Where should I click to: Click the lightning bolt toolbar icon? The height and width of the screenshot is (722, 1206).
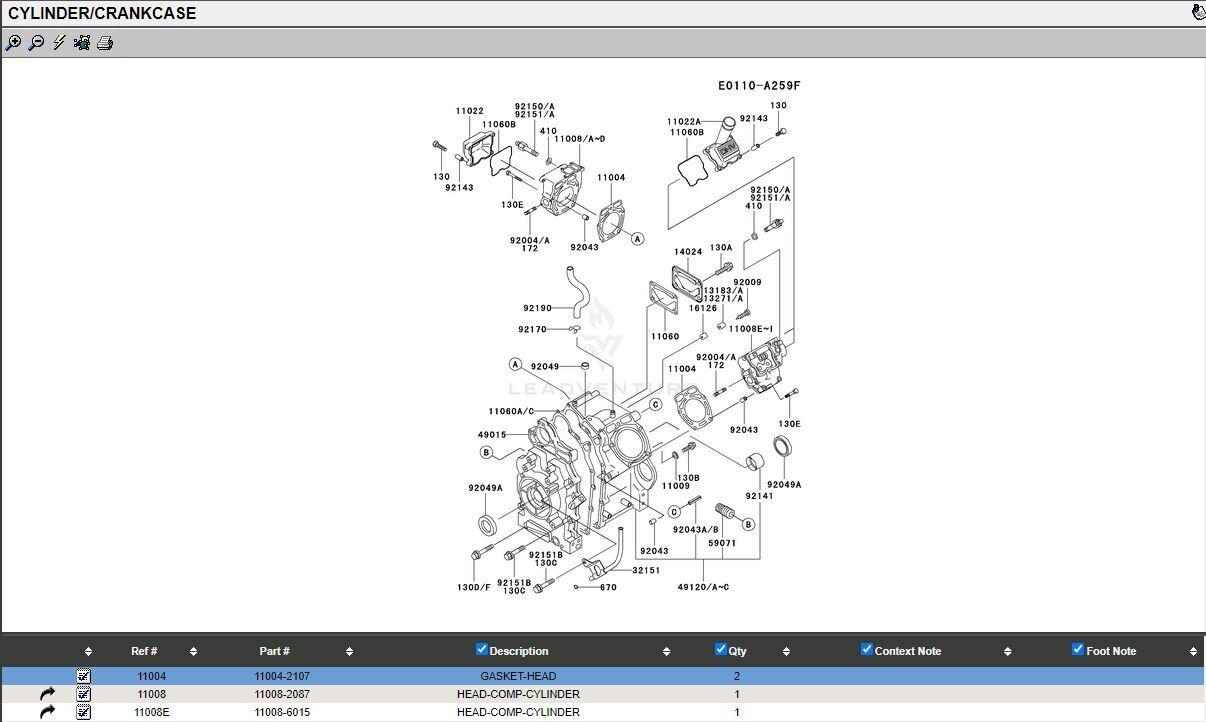(x=59, y=43)
